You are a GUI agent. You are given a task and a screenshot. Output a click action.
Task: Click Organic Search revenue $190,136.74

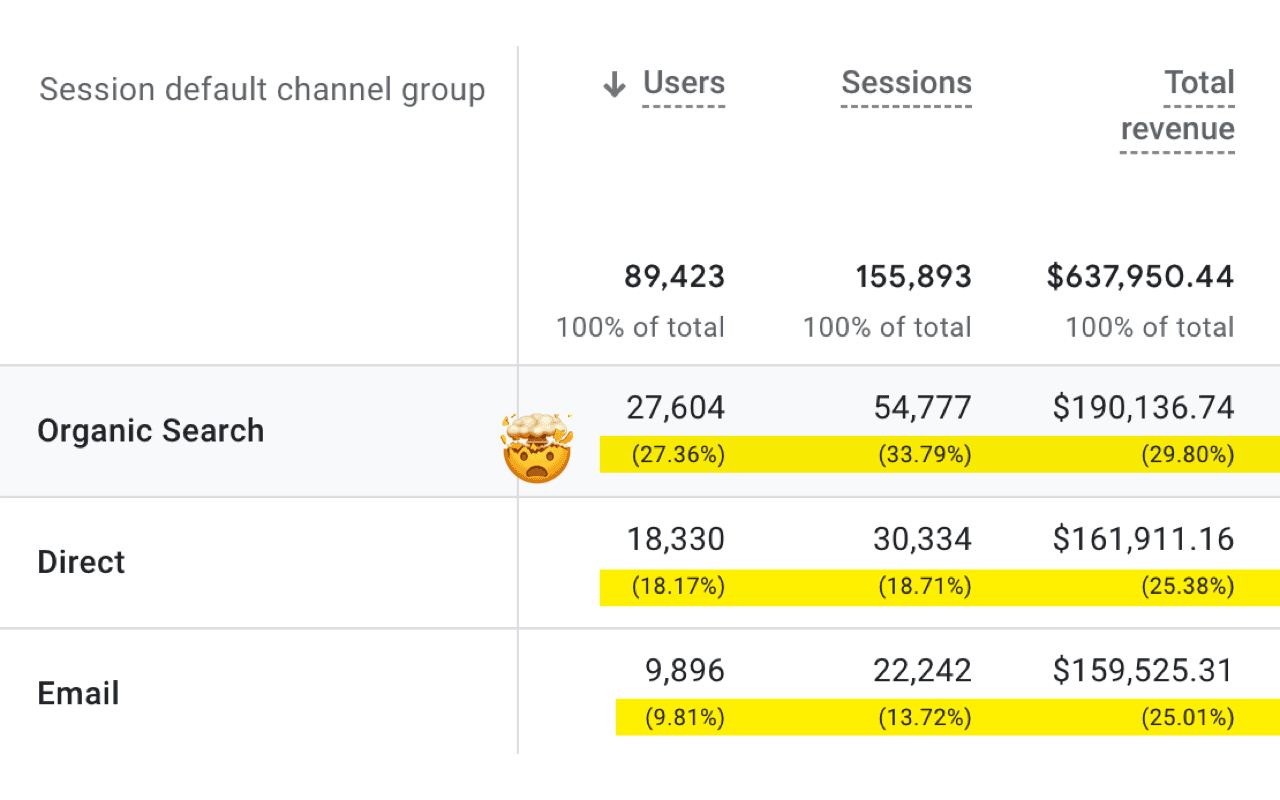tap(1143, 408)
